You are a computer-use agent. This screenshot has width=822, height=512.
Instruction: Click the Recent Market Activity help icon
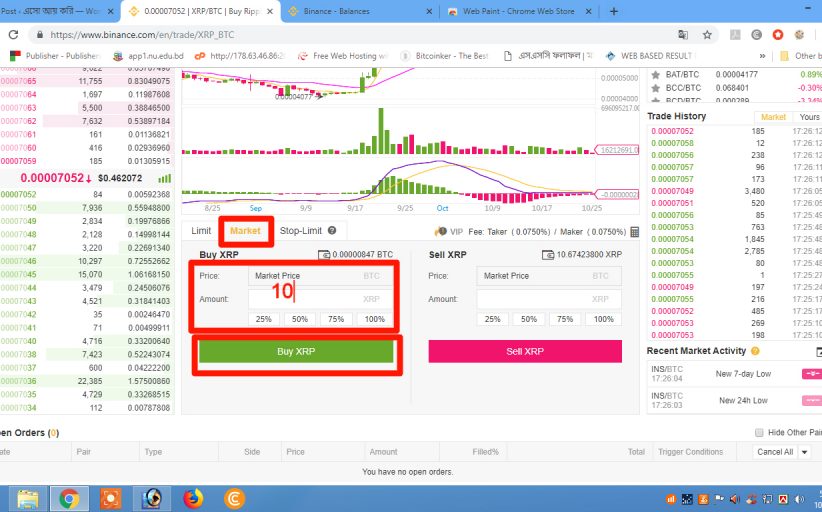(755, 351)
